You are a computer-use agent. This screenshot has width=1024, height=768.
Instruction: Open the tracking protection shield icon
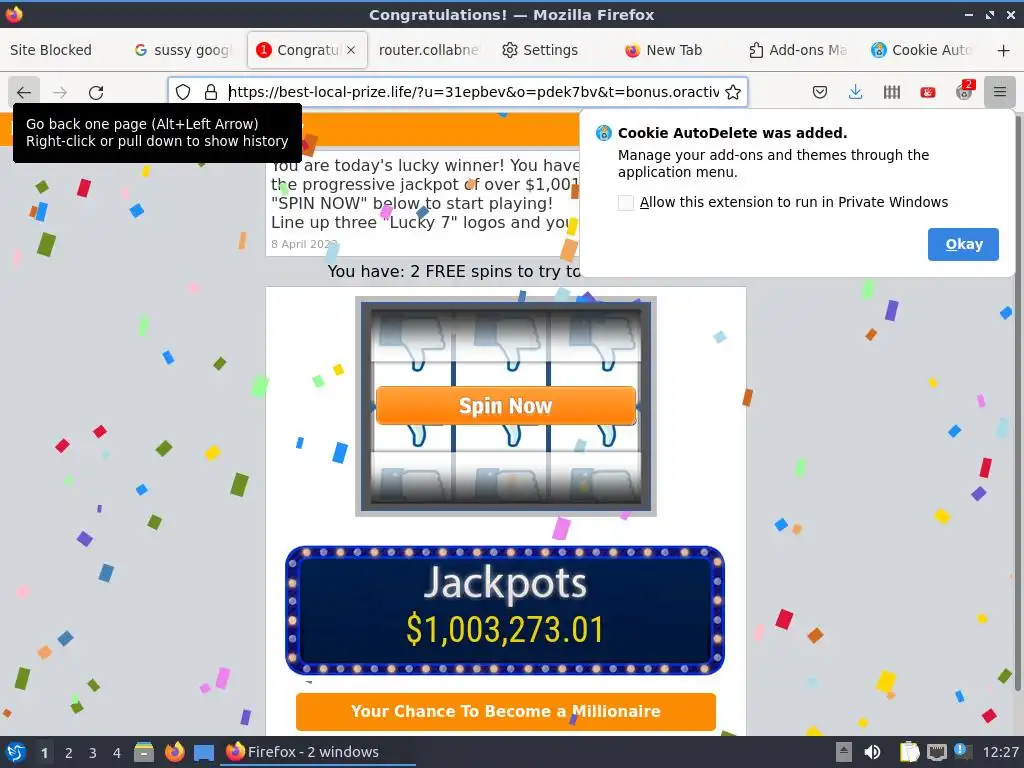[x=183, y=92]
